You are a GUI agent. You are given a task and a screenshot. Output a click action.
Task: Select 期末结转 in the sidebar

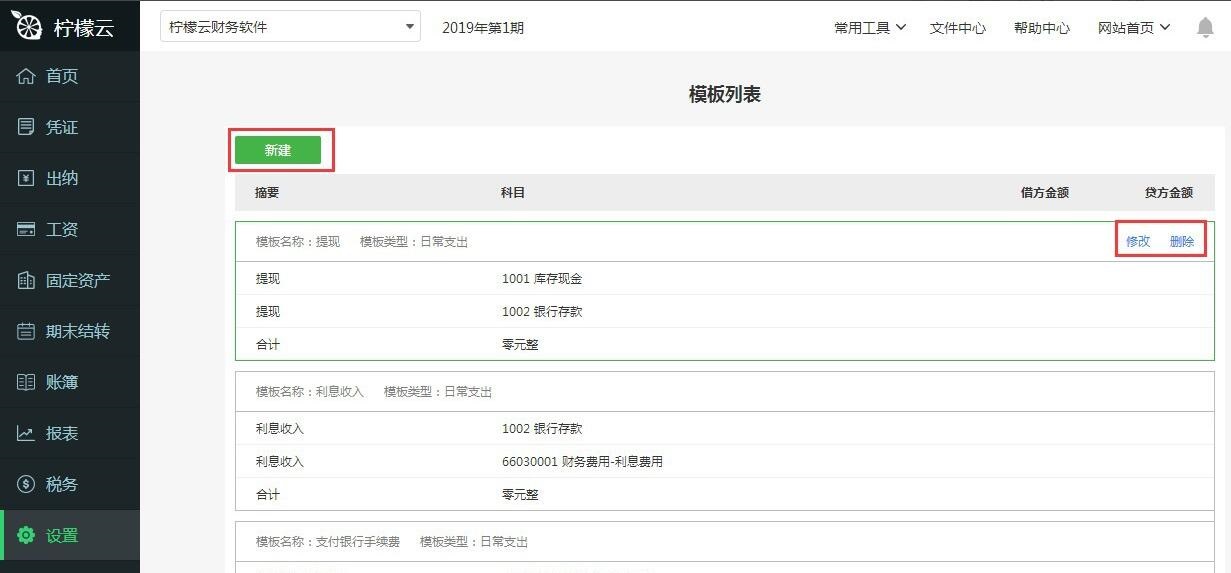[x=70, y=331]
